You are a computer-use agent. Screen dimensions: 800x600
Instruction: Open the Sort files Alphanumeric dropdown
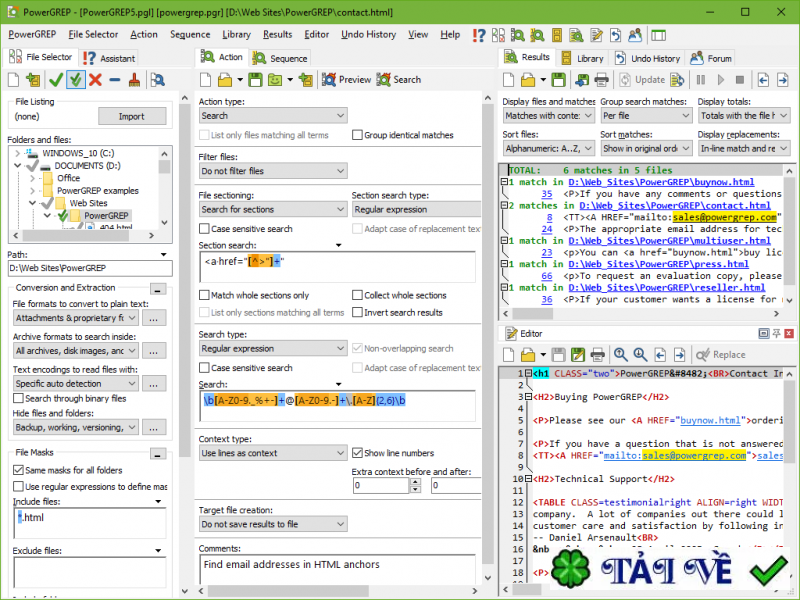(x=548, y=148)
